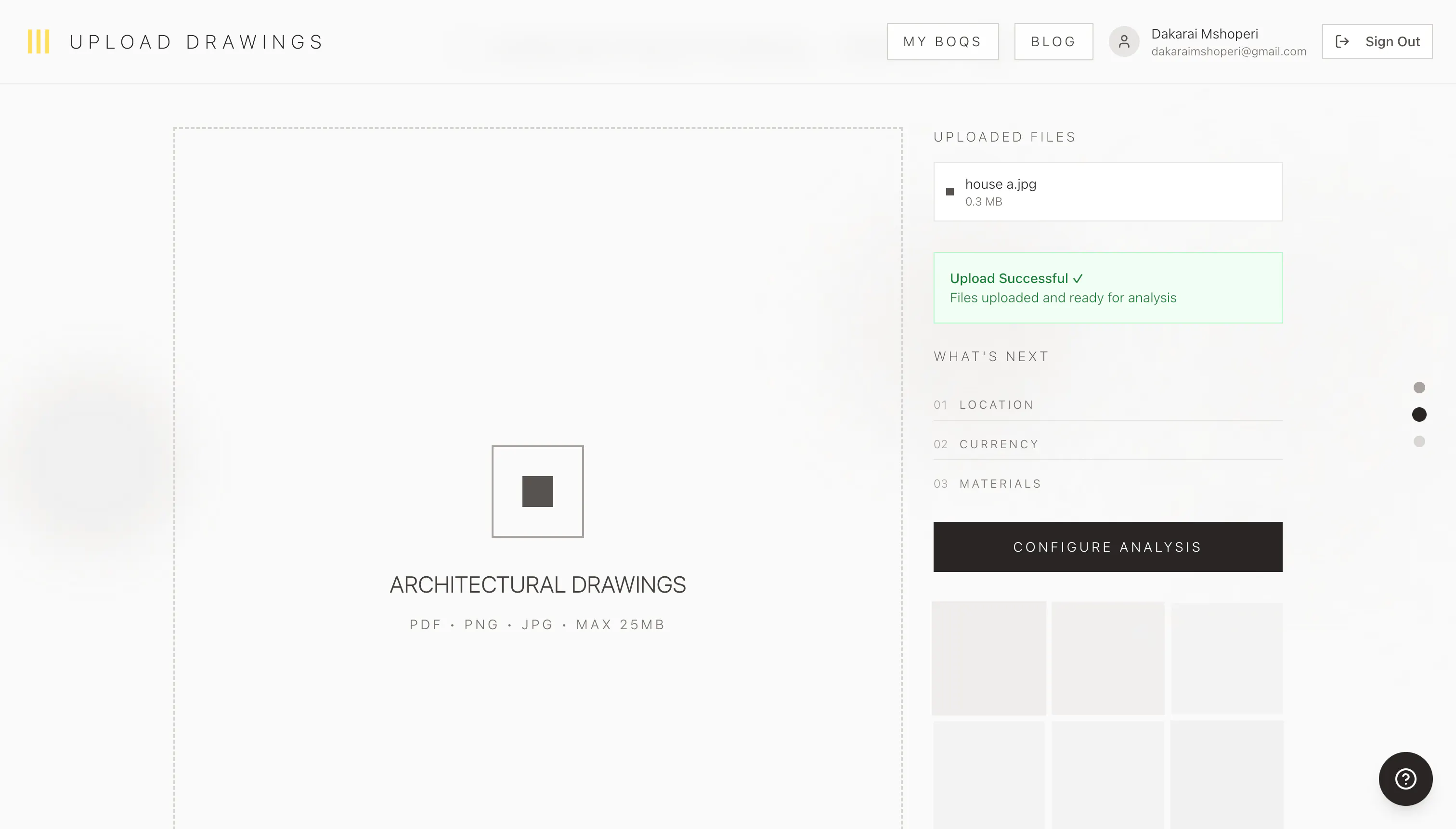The width and height of the screenshot is (1456, 829).
Task: Open the Blog page
Action: click(x=1053, y=41)
